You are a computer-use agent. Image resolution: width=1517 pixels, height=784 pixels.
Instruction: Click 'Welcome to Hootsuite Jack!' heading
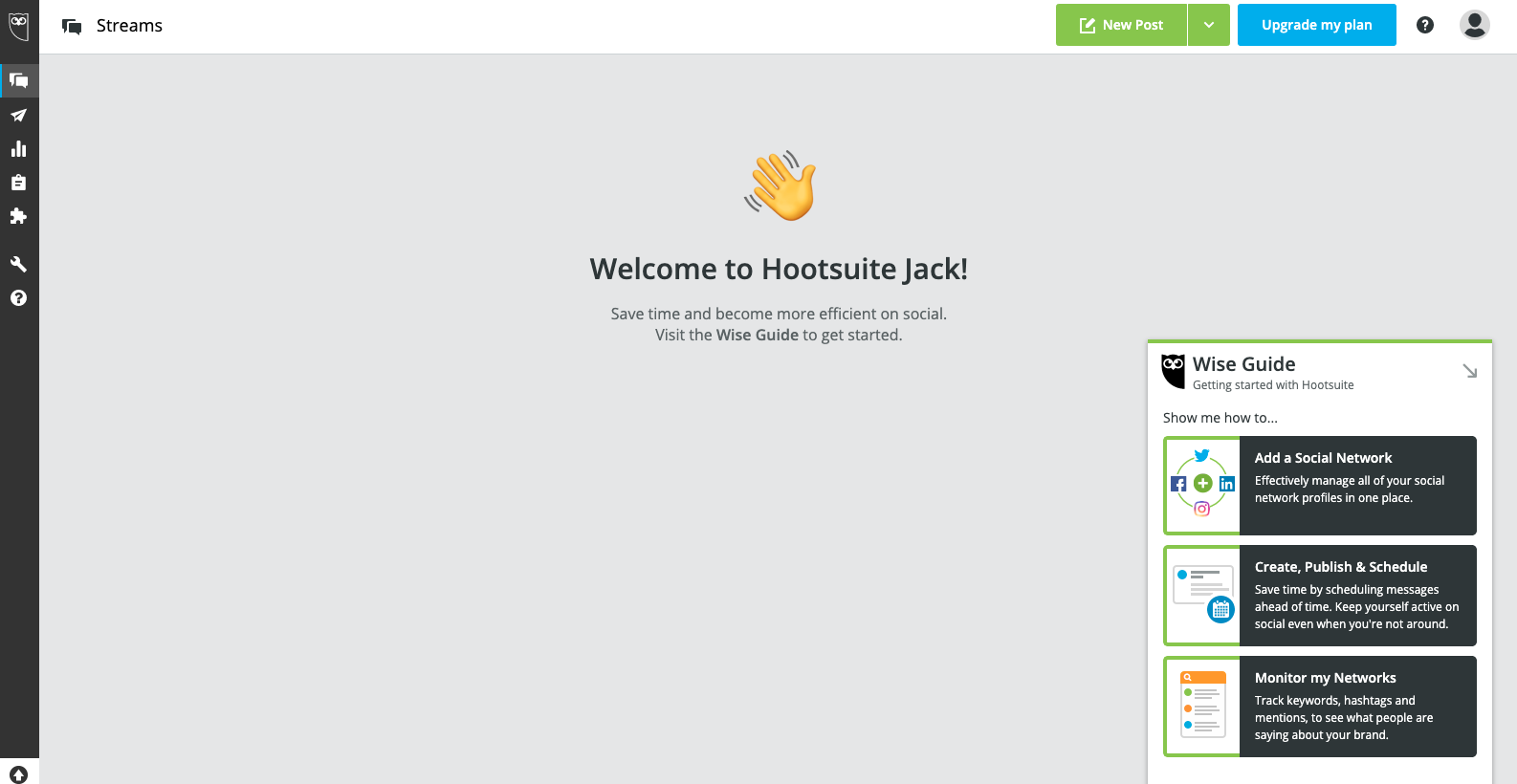(x=779, y=270)
